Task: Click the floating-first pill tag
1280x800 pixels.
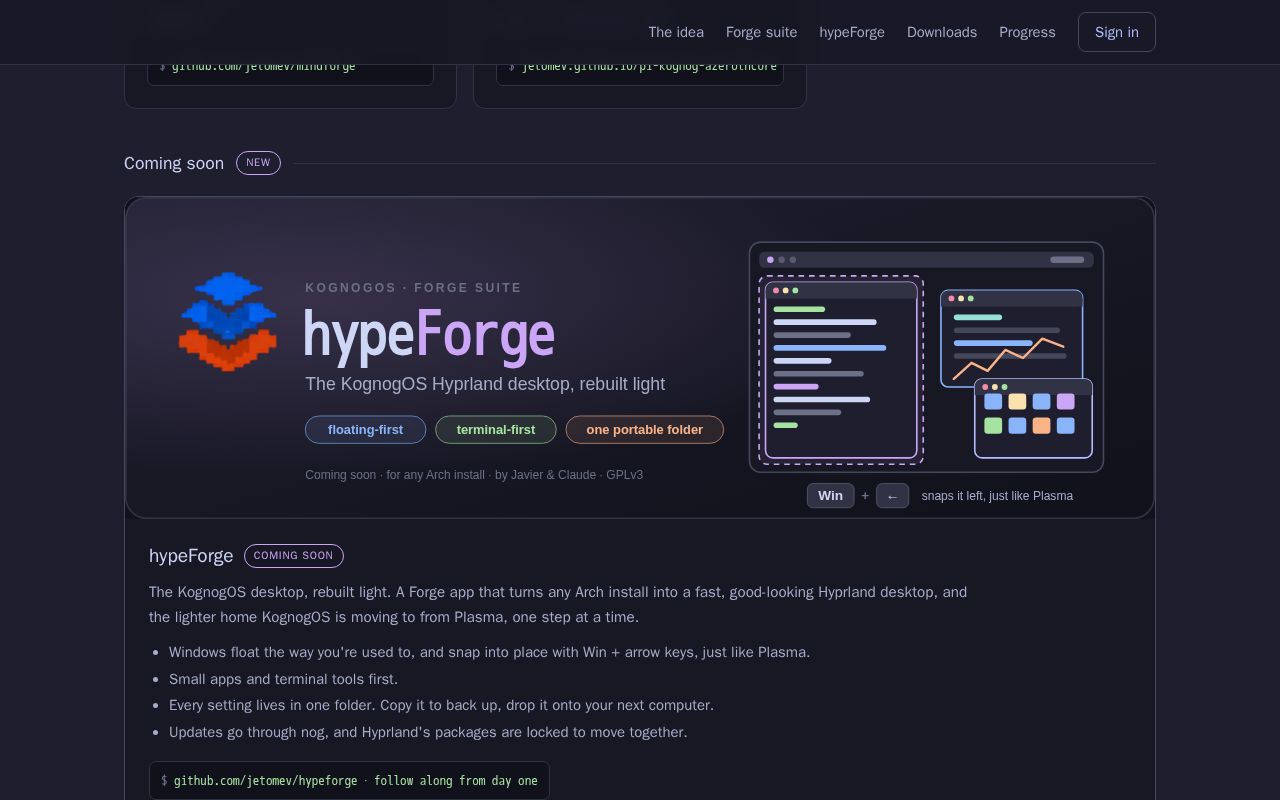Action: (365, 429)
